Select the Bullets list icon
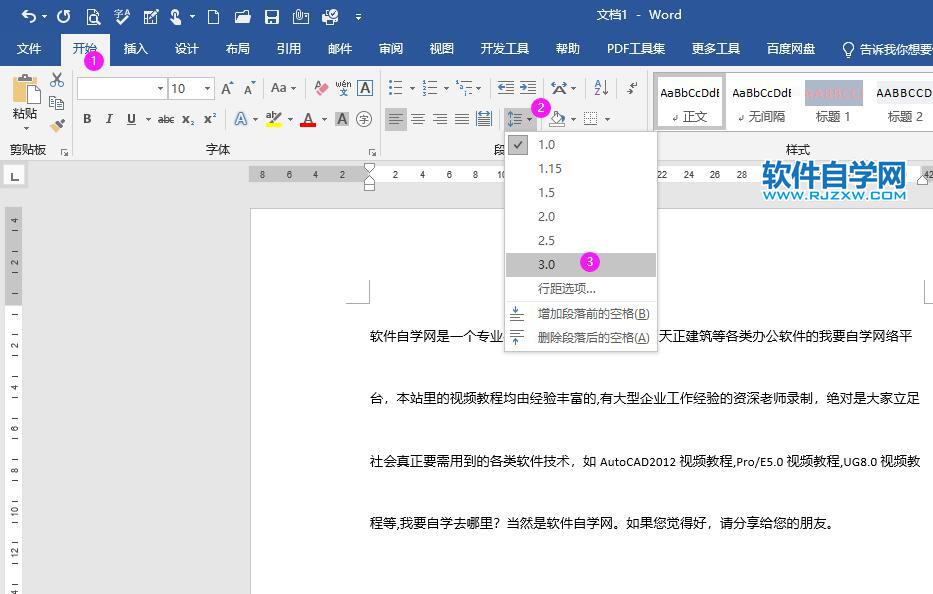 392,87
